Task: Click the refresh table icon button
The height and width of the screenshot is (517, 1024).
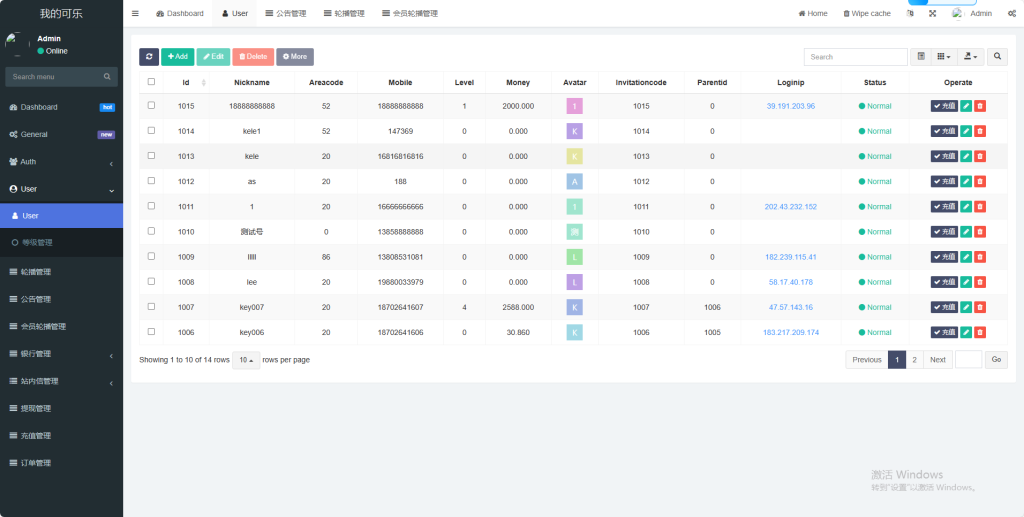Action: 148,57
